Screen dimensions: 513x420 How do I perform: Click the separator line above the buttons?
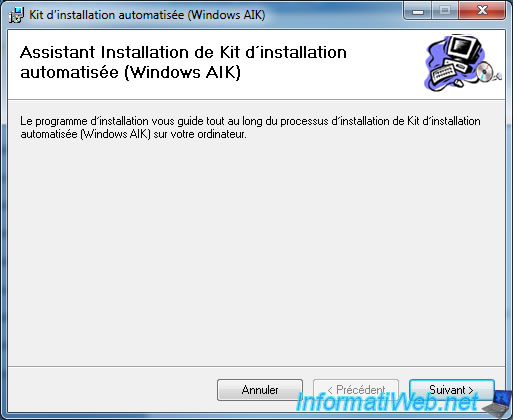[256, 366]
